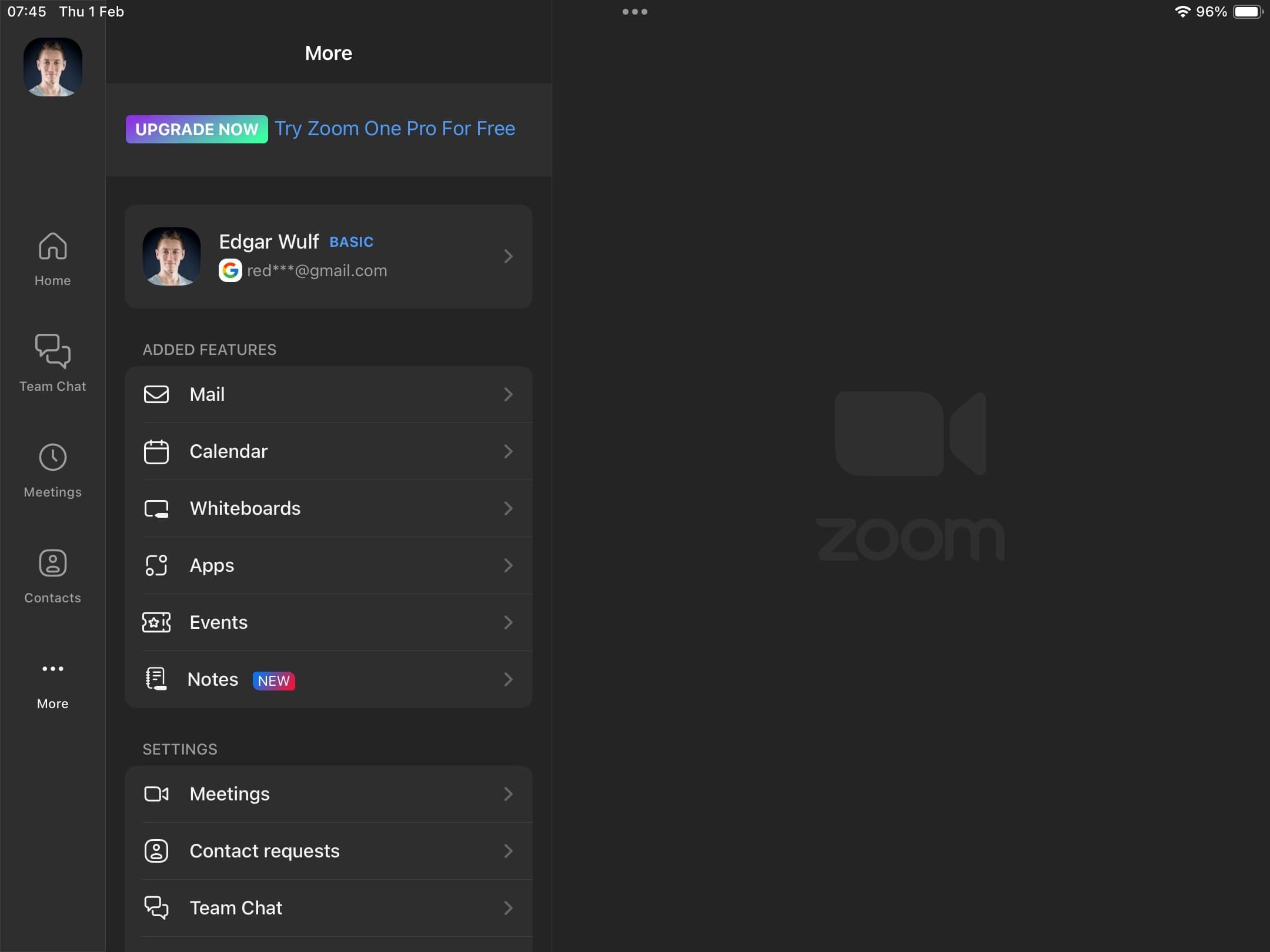
Task: Click Try Zoom One Pro For Free
Action: point(394,128)
